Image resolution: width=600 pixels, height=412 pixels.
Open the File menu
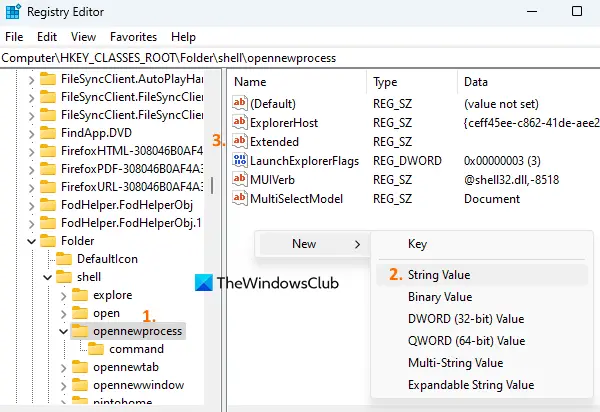pos(14,37)
